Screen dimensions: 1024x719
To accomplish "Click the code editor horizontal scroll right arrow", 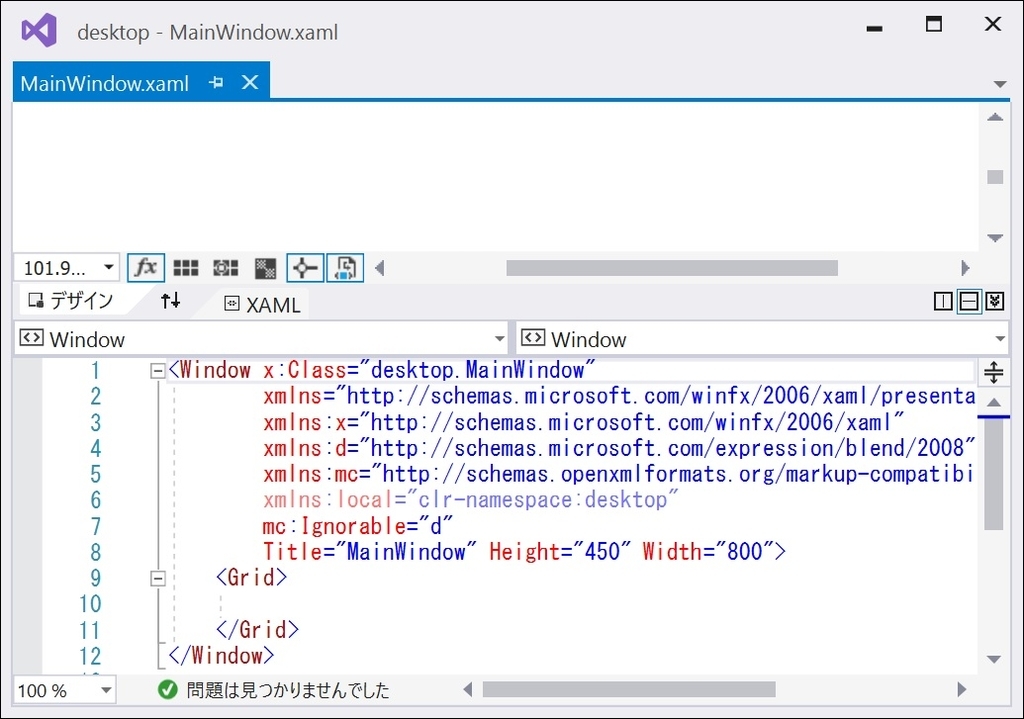I will coord(961,689).
